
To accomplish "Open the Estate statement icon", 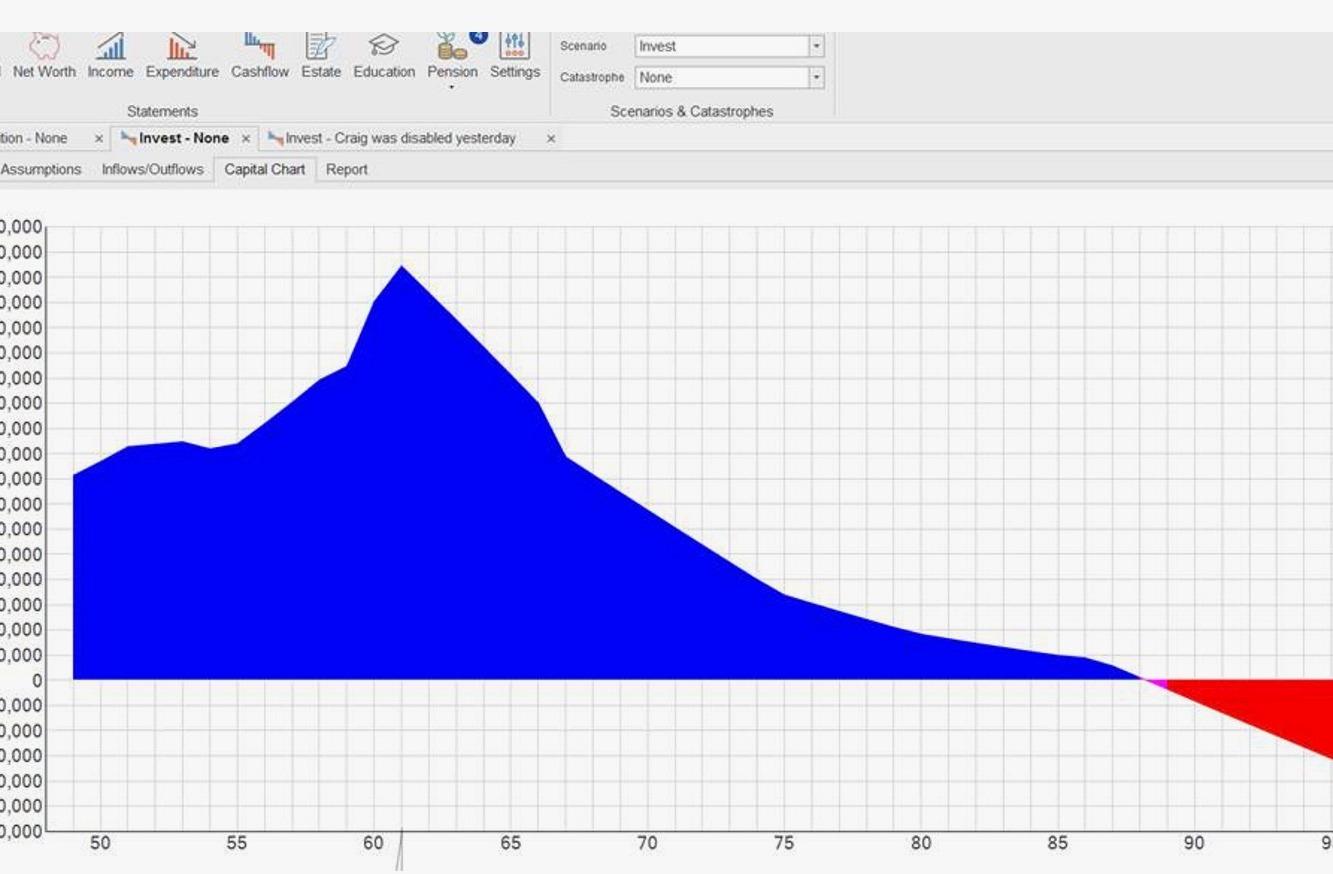I will tap(320, 47).
